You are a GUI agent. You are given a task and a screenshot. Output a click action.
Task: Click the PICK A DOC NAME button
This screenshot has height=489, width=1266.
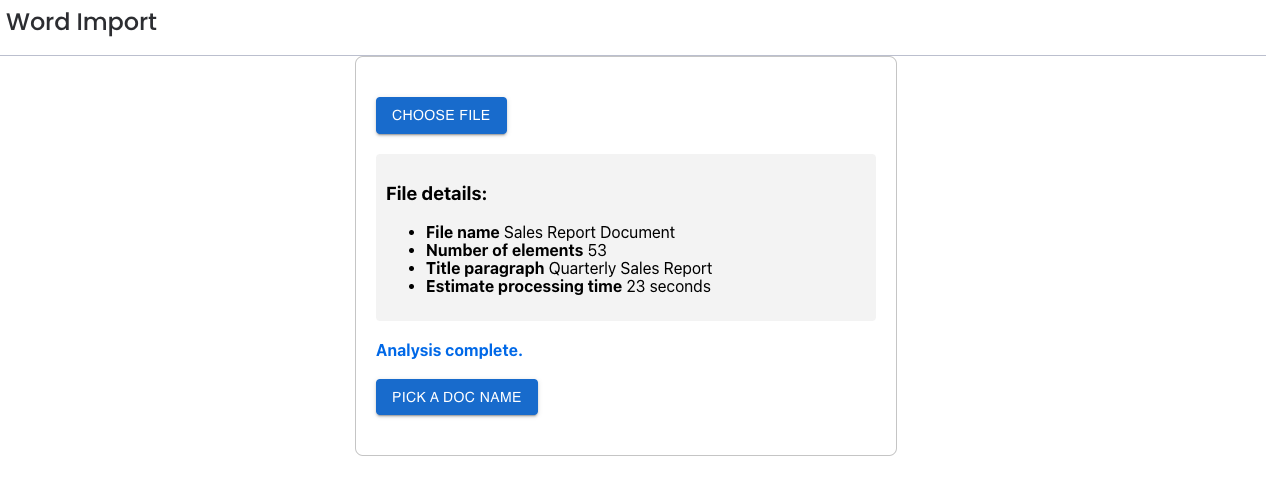(457, 397)
